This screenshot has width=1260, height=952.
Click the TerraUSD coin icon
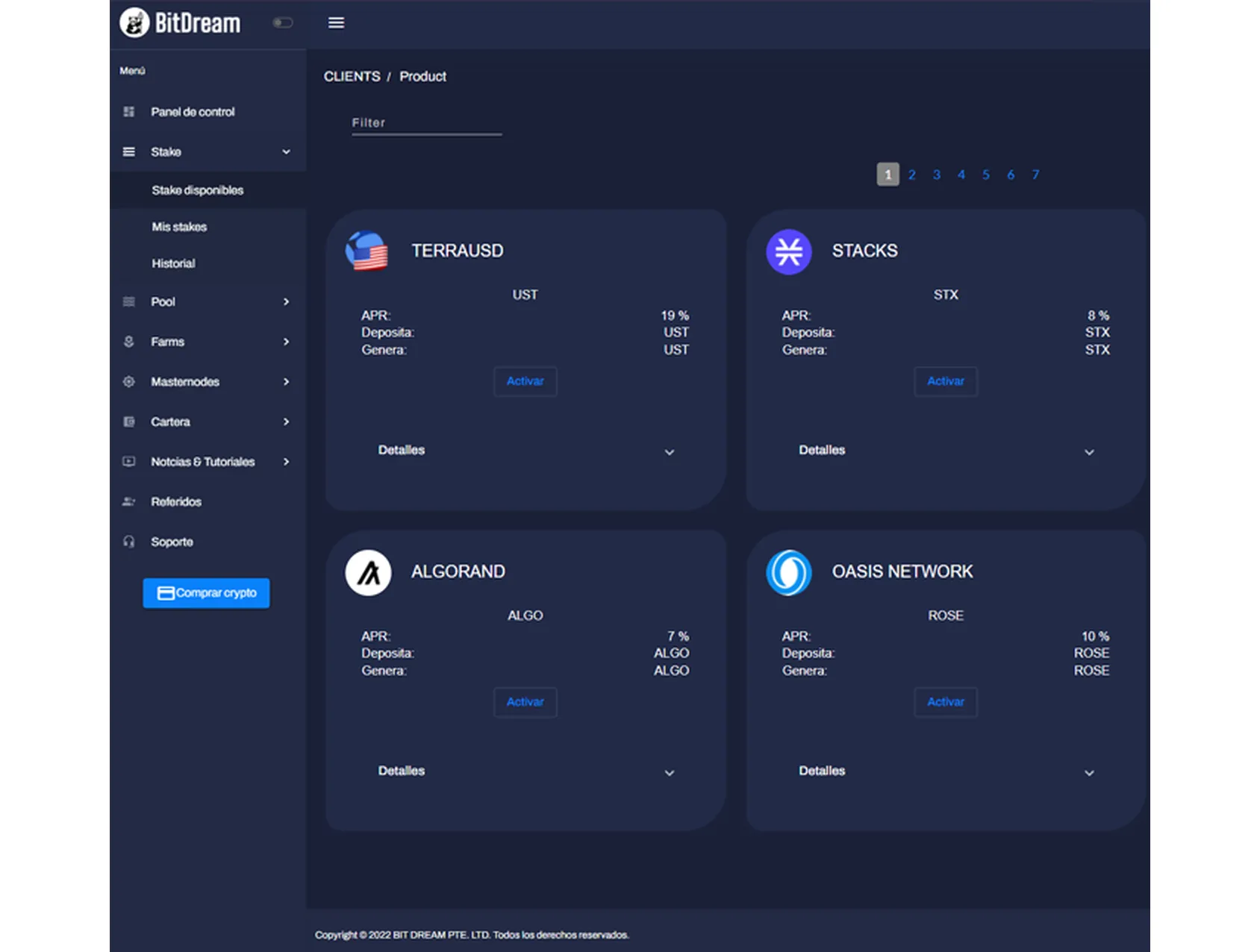click(x=367, y=251)
